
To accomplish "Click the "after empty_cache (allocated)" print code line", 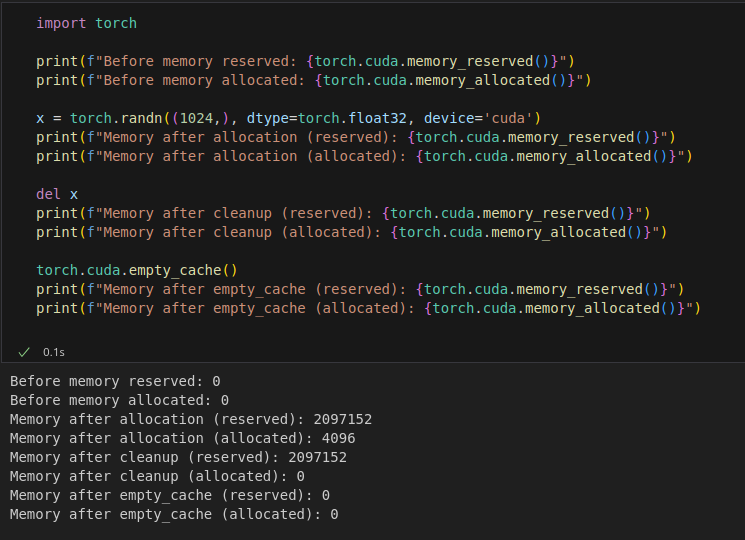I will coord(368,308).
